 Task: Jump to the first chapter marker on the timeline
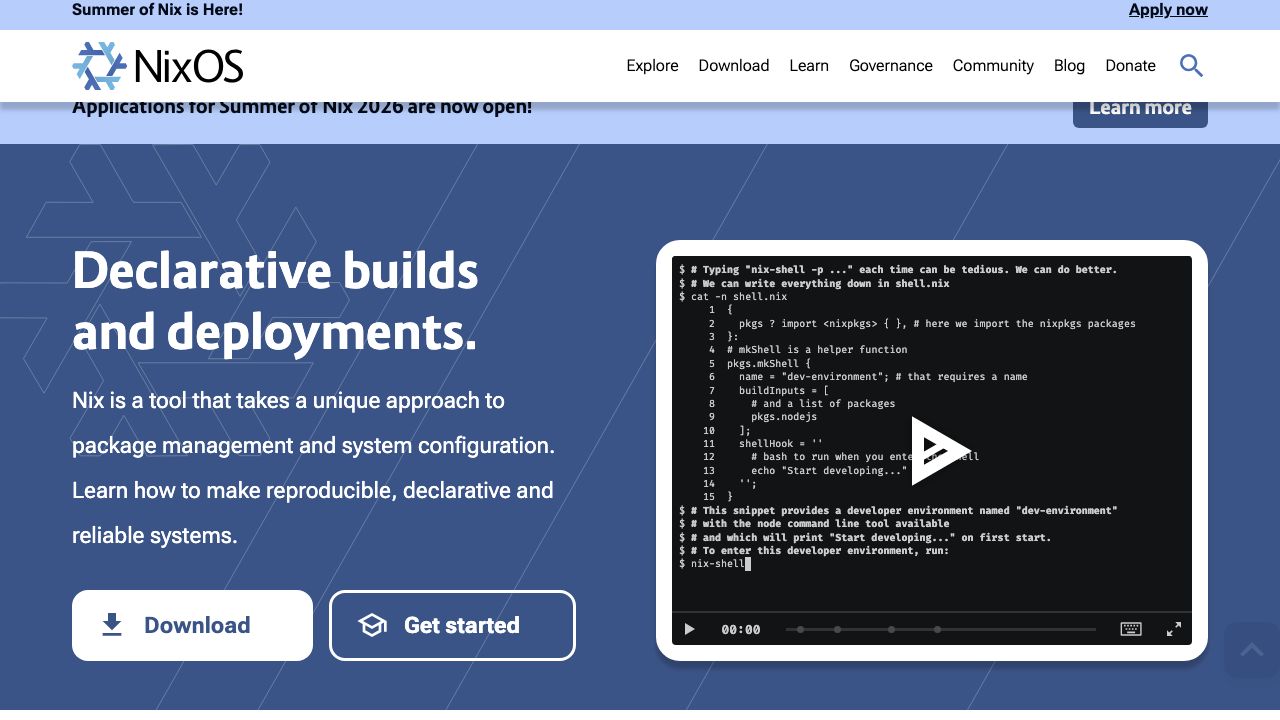tap(800, 629)
